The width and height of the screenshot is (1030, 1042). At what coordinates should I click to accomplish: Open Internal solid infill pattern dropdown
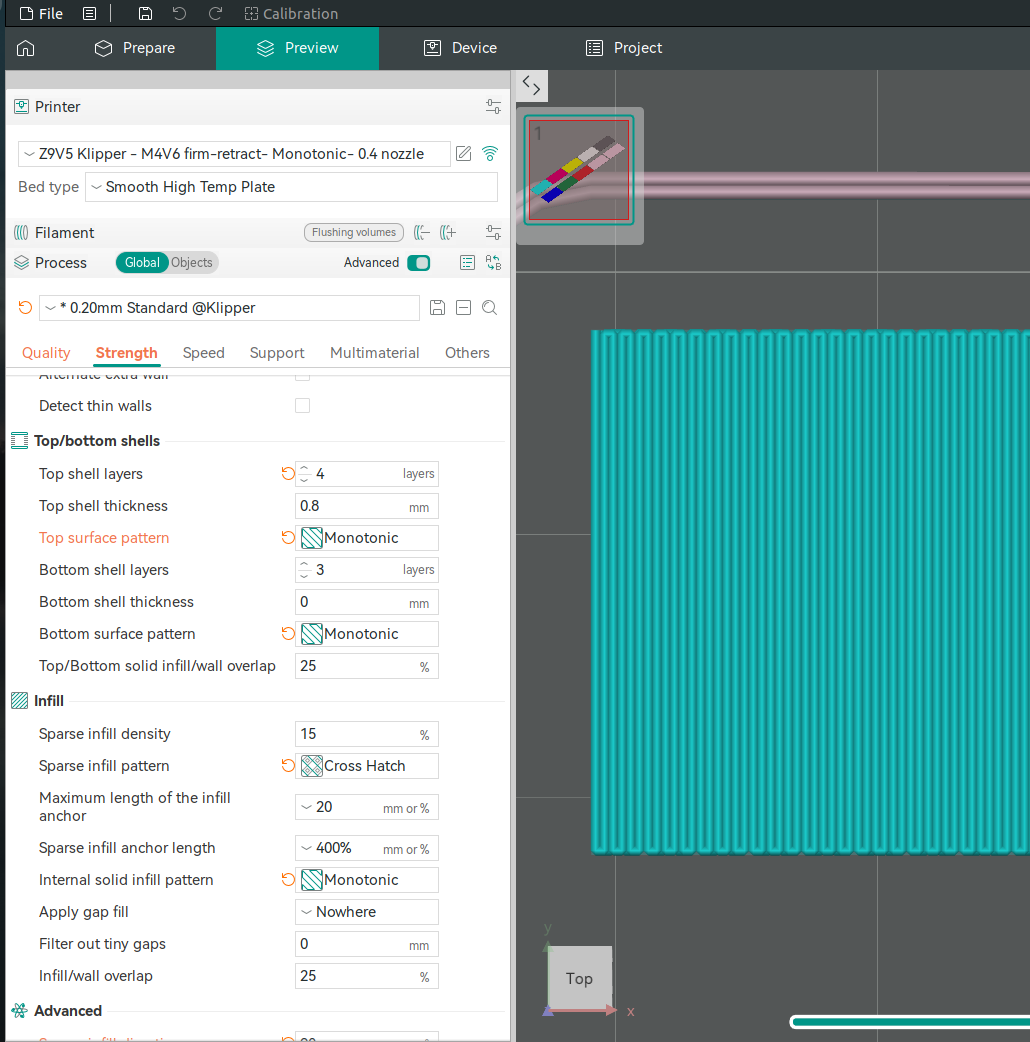point(367,880)
